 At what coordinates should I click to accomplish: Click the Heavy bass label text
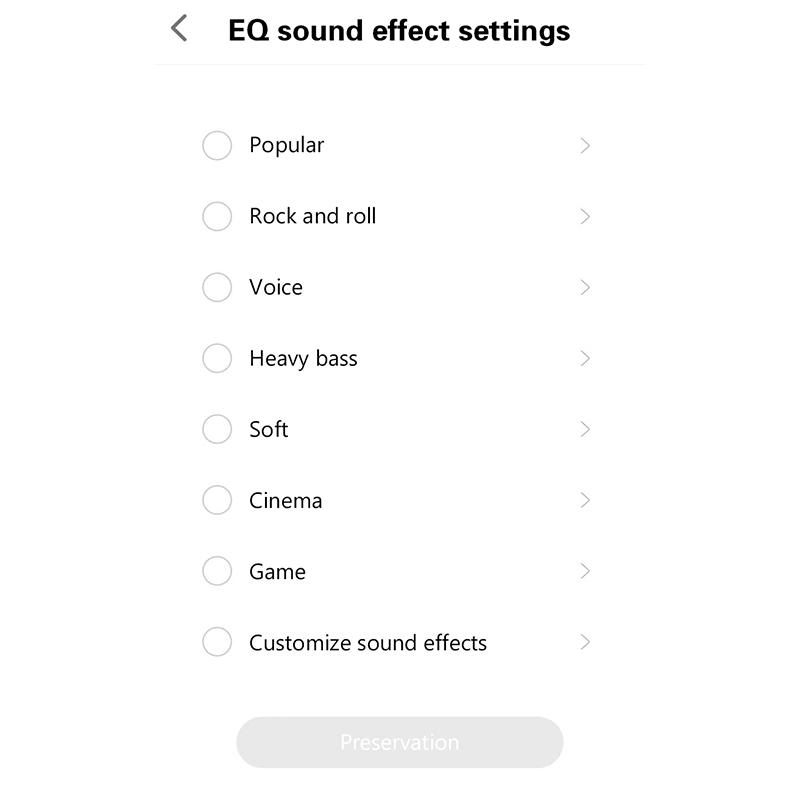303,359
